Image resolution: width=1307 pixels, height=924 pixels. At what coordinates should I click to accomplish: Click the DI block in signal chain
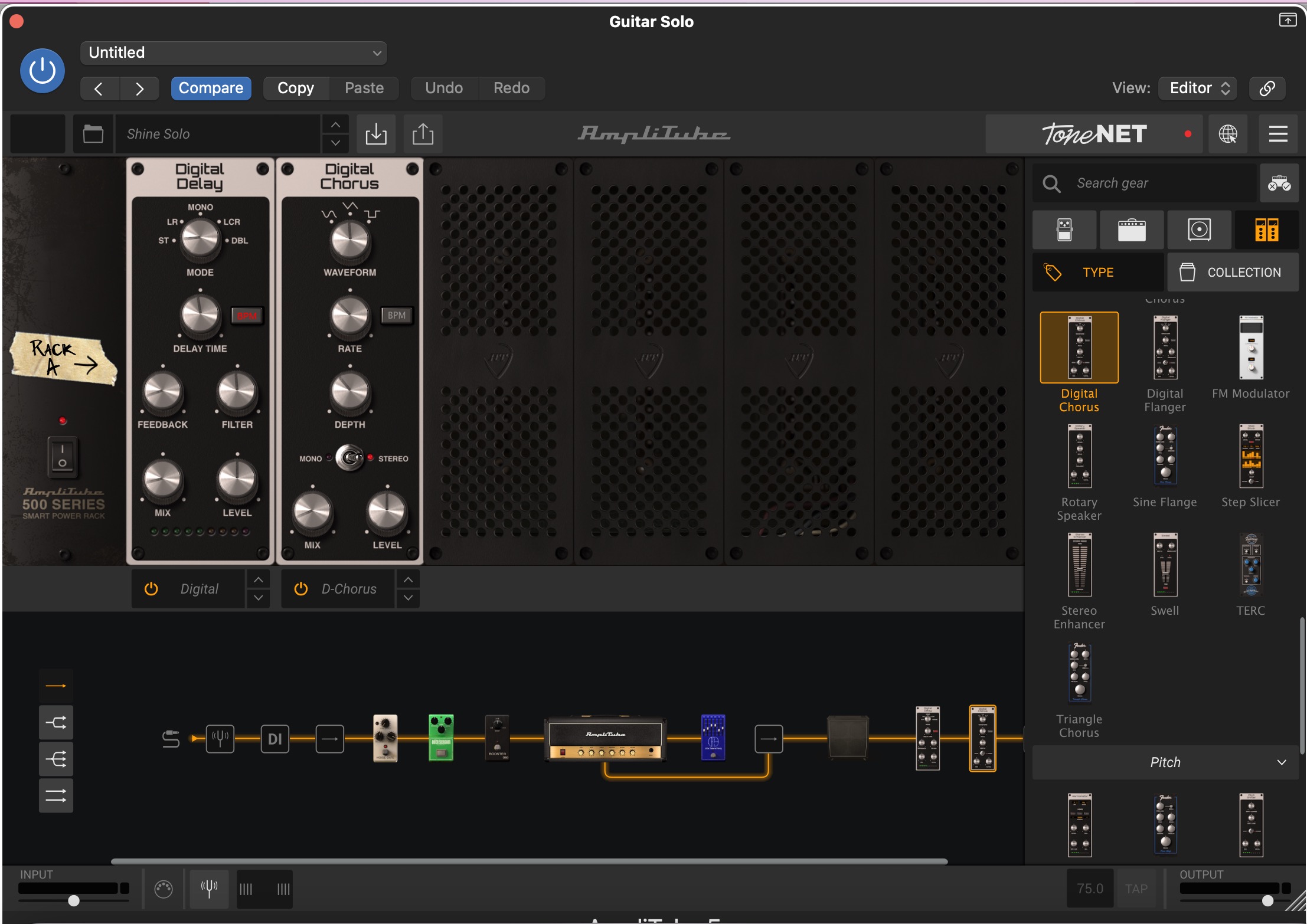pyautogui.click(x=275, y=739)
